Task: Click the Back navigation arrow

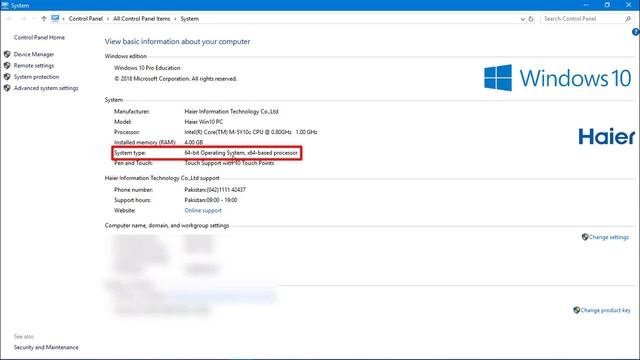Action: (9, 19)
